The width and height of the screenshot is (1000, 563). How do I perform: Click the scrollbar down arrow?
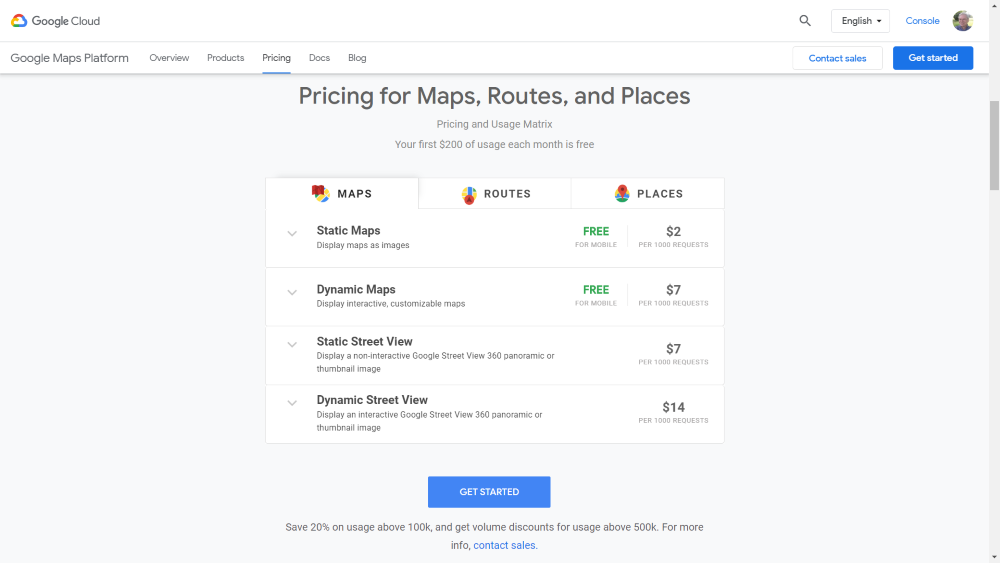994,557
